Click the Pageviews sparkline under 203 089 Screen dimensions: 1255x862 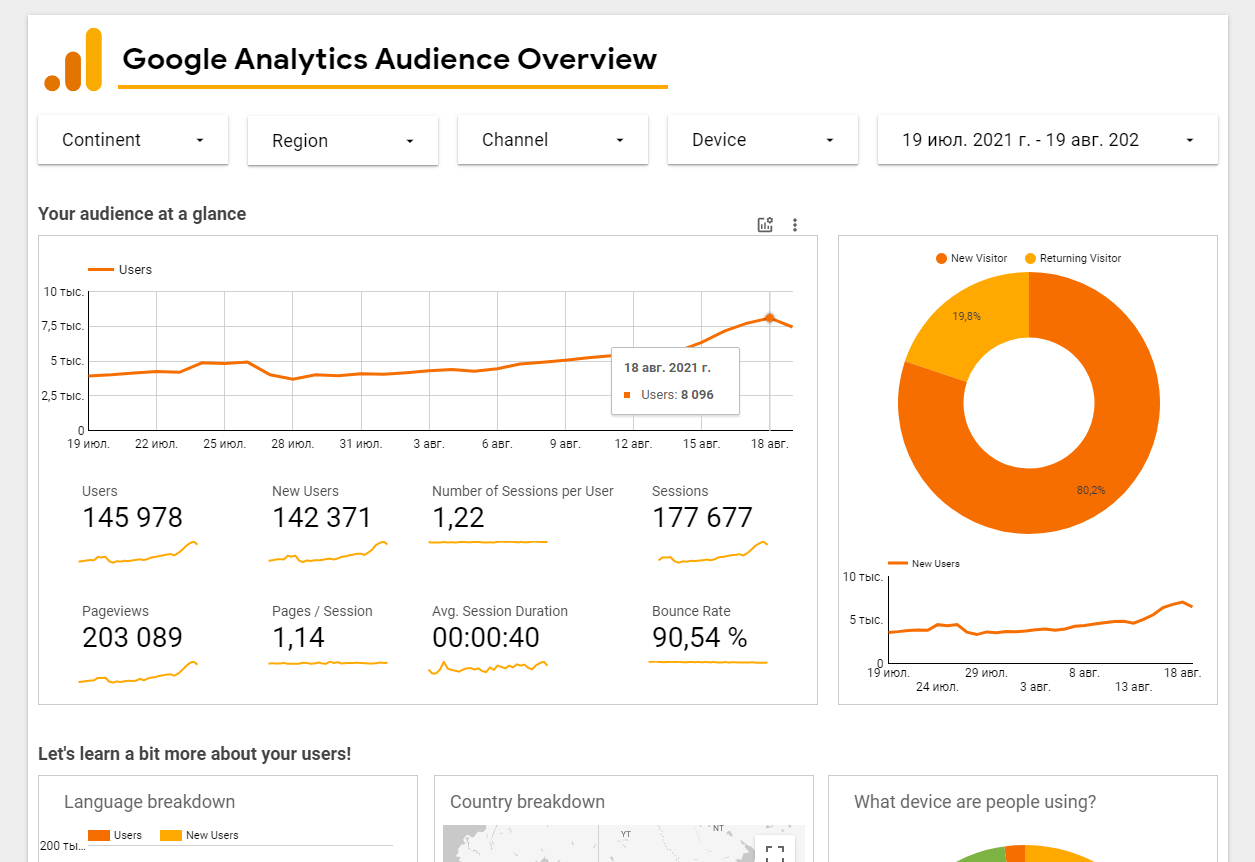coord(138,673)
